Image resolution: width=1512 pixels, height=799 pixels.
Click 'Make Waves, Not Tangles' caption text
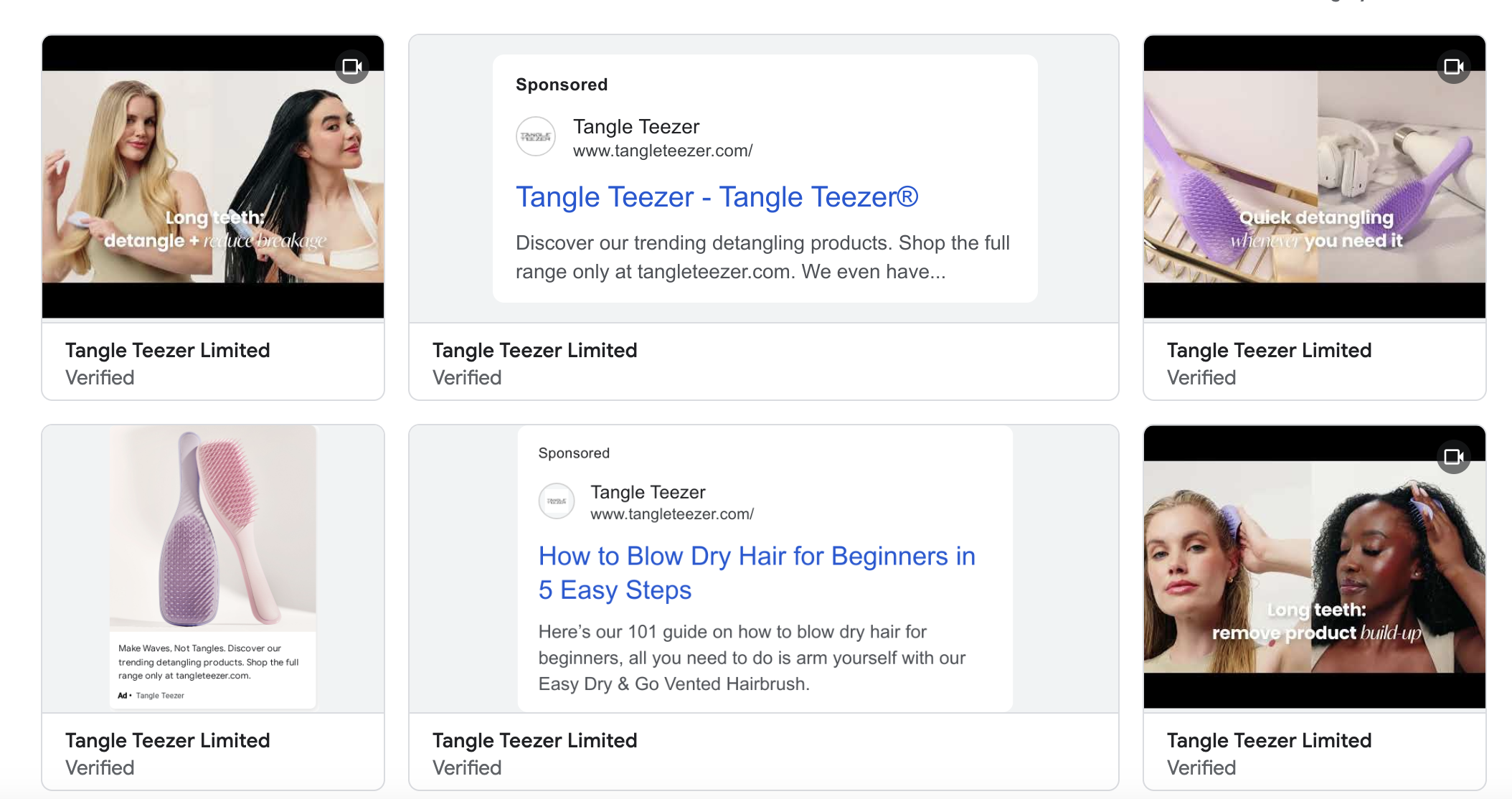click(x=208, y=662)
